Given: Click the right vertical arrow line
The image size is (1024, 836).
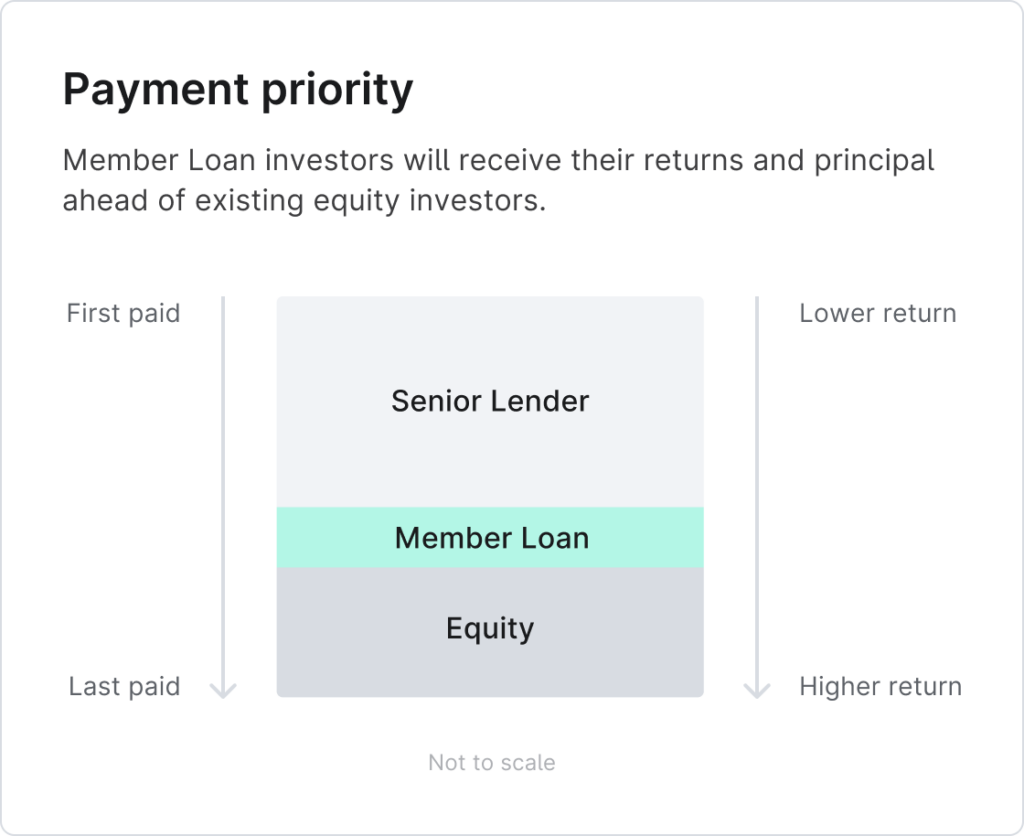Looking at the screenshot, I should click(757, 496).
